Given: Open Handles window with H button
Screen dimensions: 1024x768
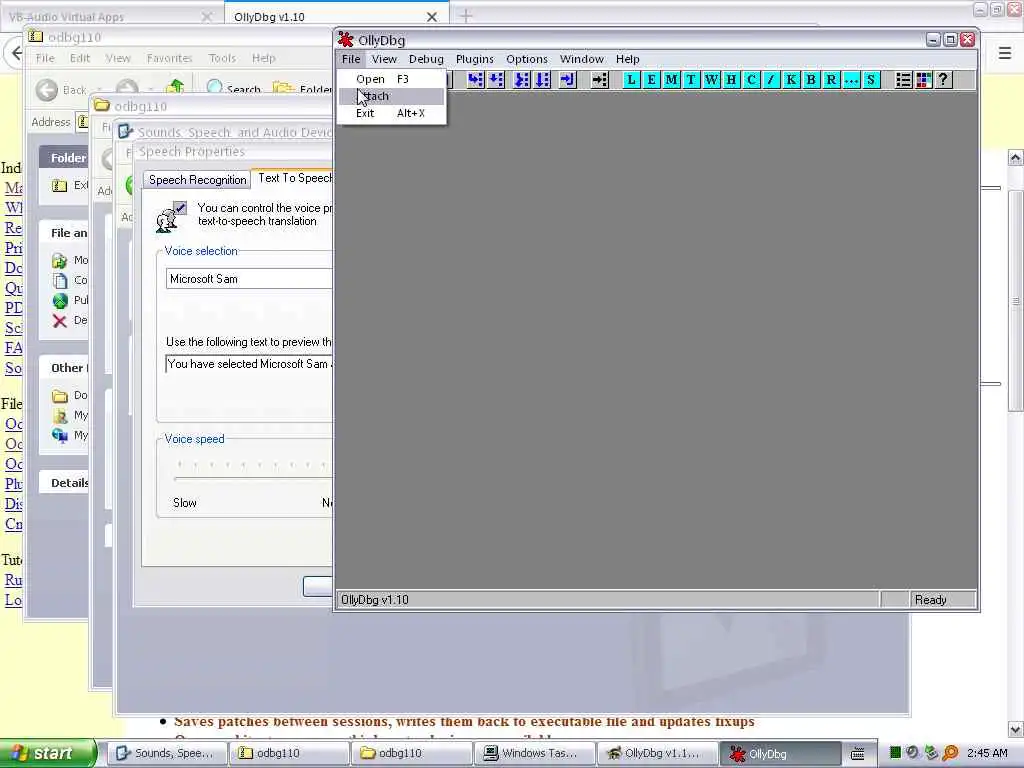Looking at the screenshot, I should pyautogui.click(x=731, y=80).
